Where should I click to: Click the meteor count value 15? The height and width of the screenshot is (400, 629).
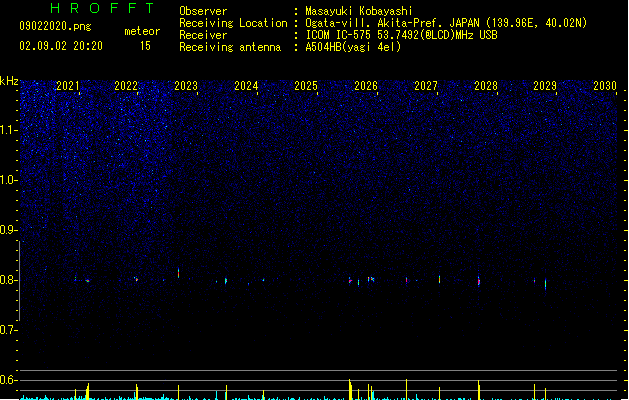coord(145,46)
